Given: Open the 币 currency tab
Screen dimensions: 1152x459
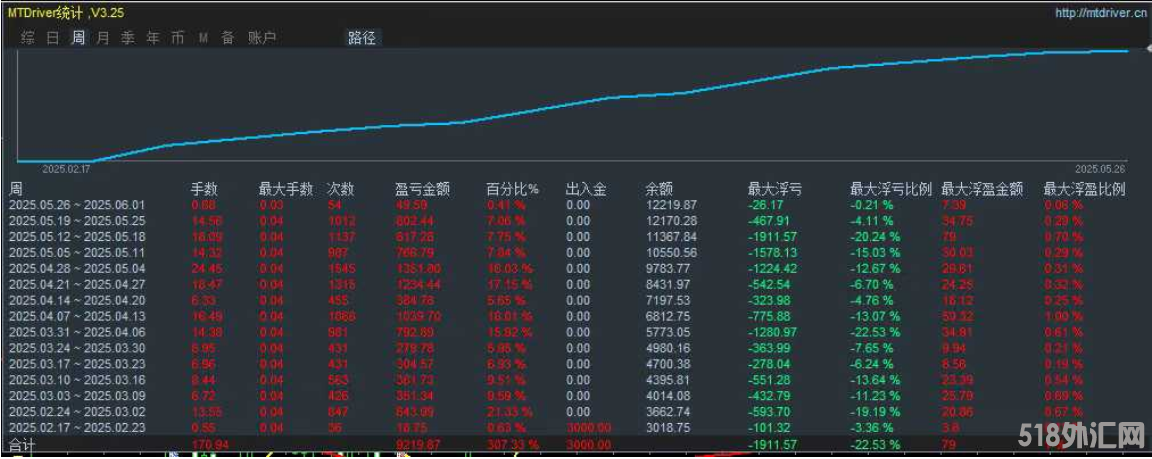Looking at the screenshot, I should coord(178,38).
